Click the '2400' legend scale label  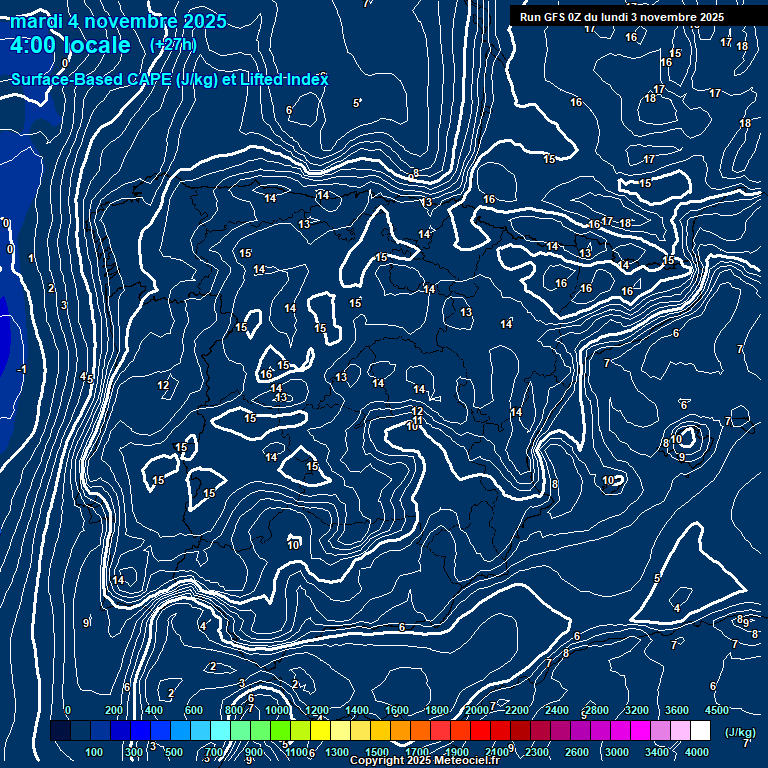tap(557, 710)
